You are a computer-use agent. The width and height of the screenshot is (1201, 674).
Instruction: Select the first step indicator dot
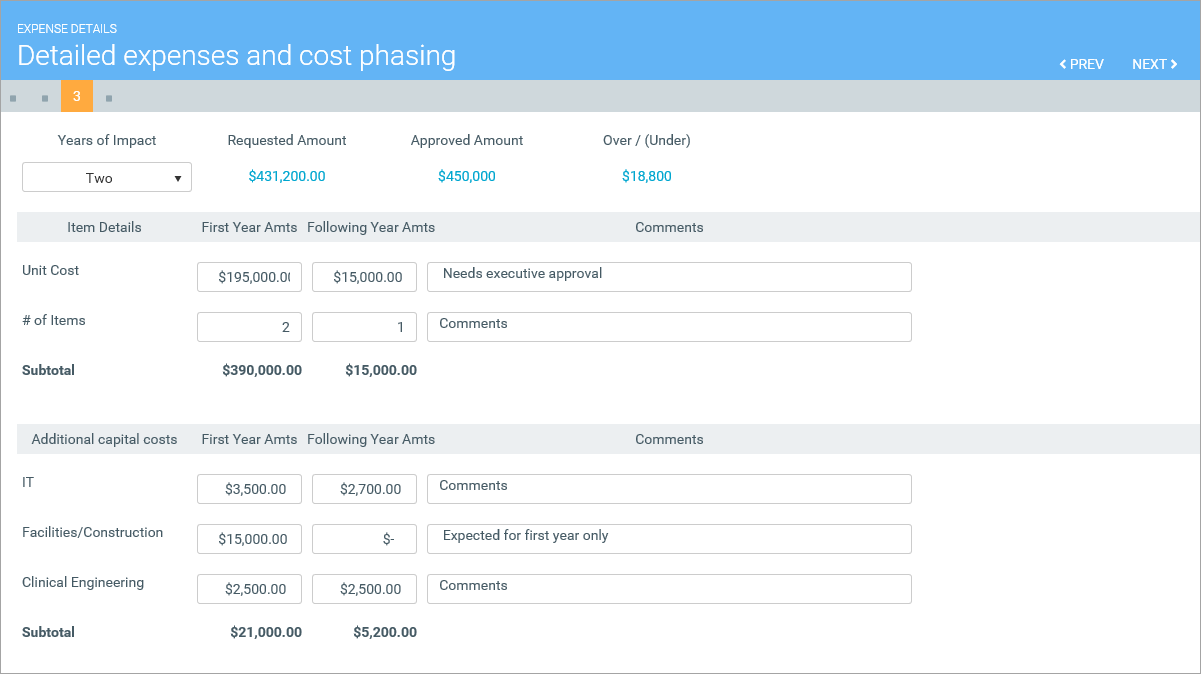pyautogui.click(x=13, y=98)
